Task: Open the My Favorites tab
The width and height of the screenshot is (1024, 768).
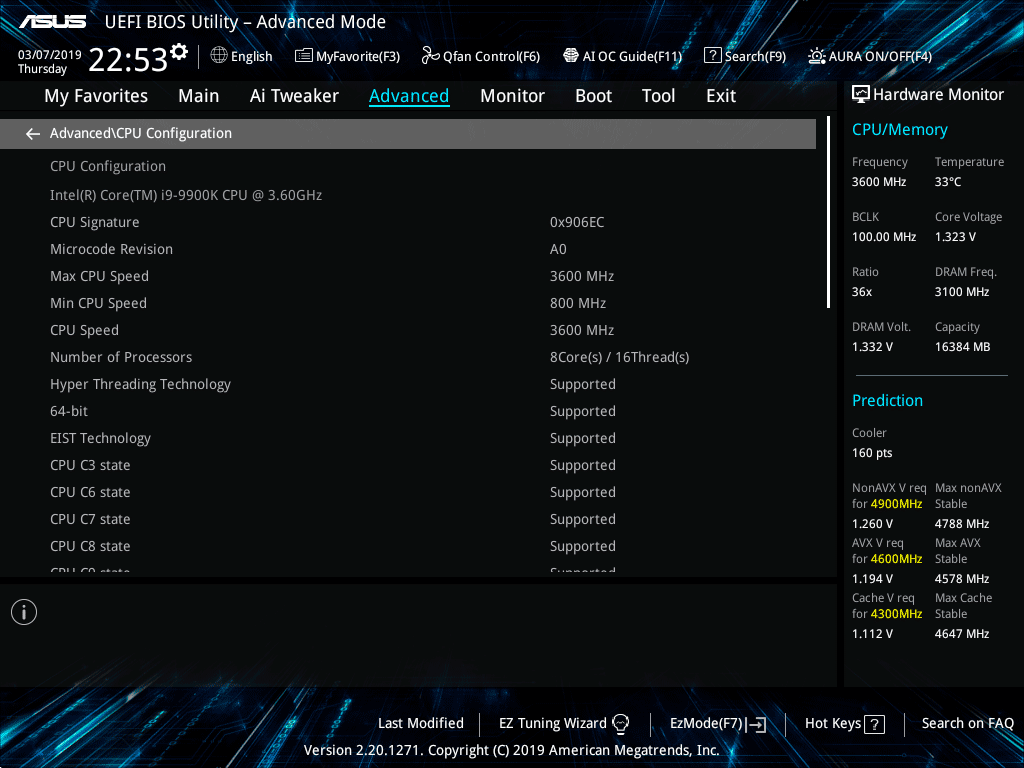Action: point(96,96)
